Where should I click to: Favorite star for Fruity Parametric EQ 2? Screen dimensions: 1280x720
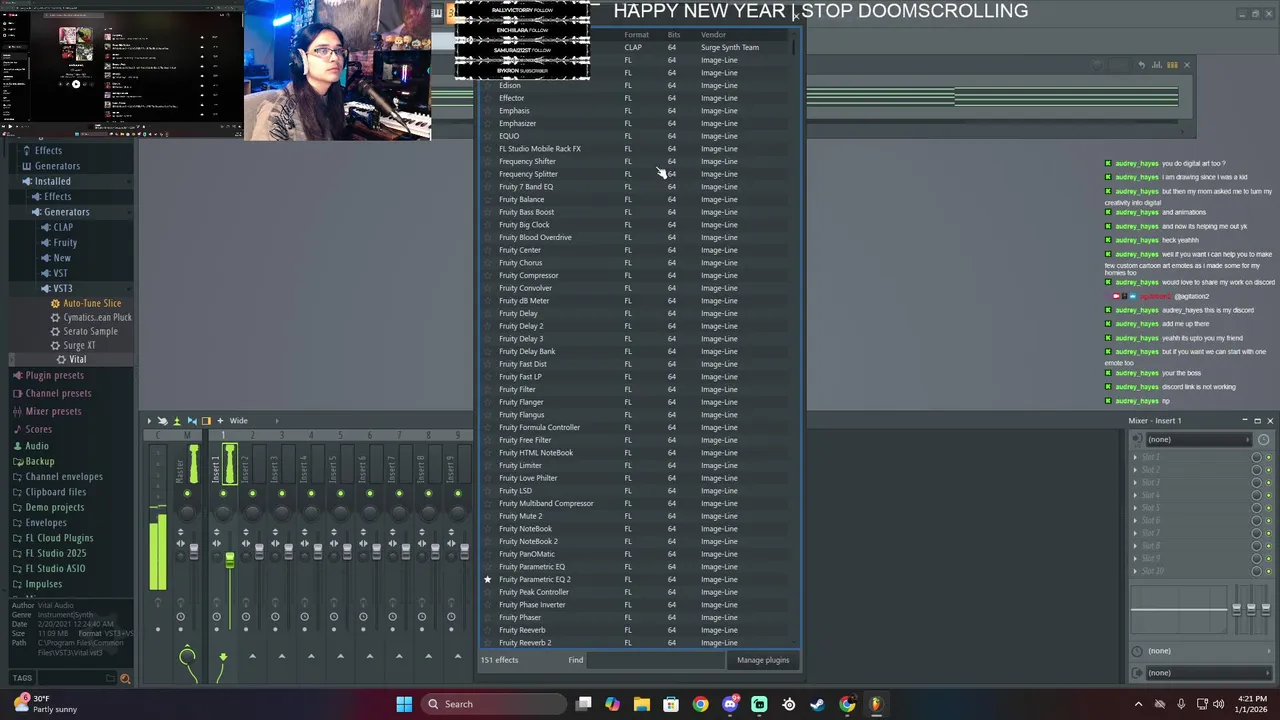(x=487, y=580)
